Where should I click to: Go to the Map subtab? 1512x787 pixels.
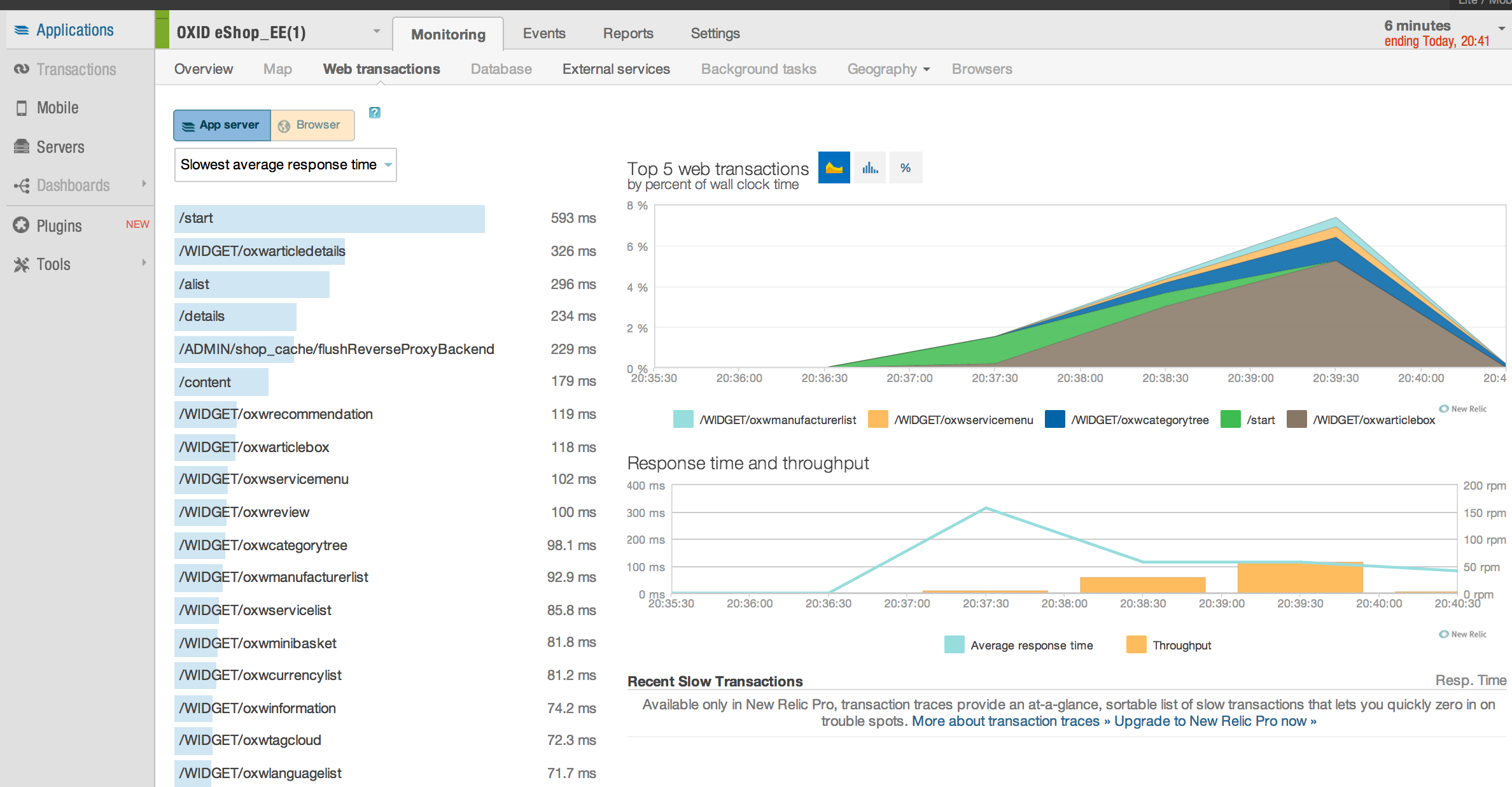pos(277,69)
